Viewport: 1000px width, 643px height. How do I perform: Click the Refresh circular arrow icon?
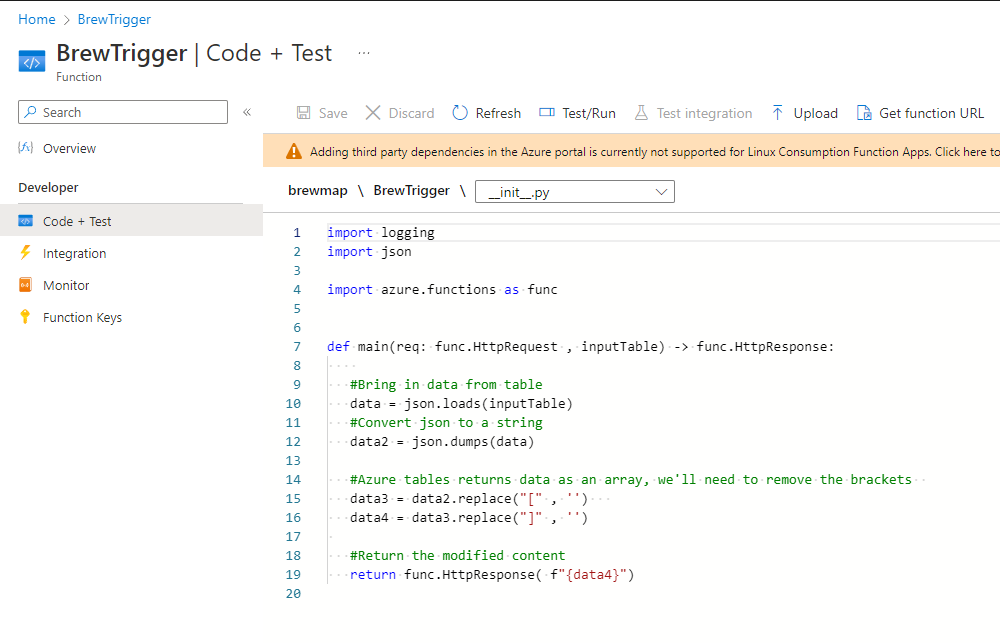pos(460,113)
